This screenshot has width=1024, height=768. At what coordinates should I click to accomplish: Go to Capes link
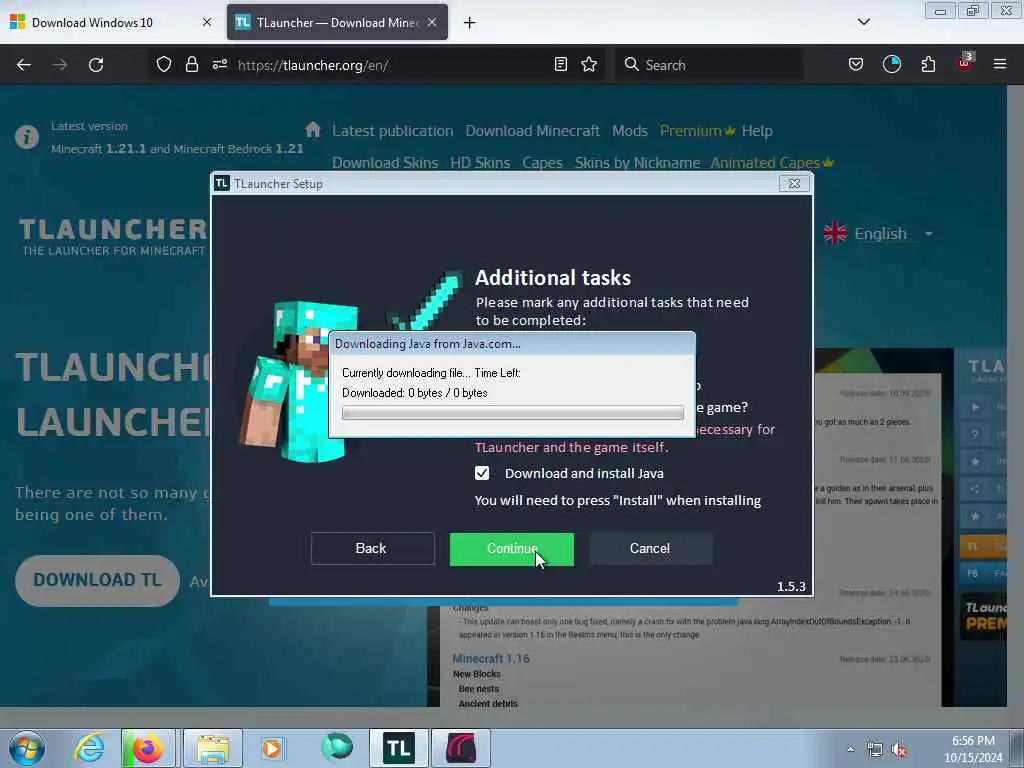tap(542, 163)
